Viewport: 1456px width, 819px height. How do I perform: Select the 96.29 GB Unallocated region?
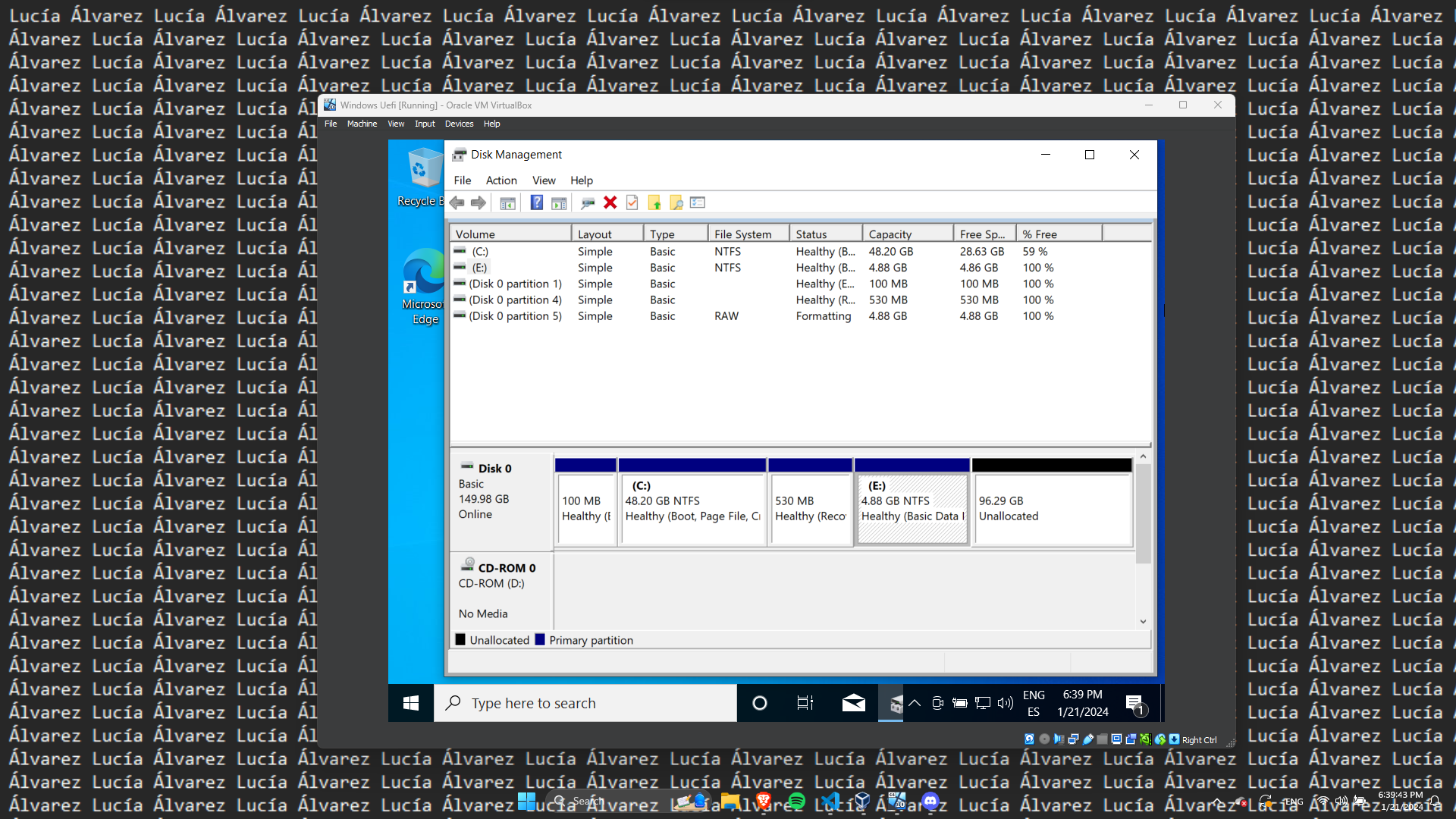point(1052,508)
